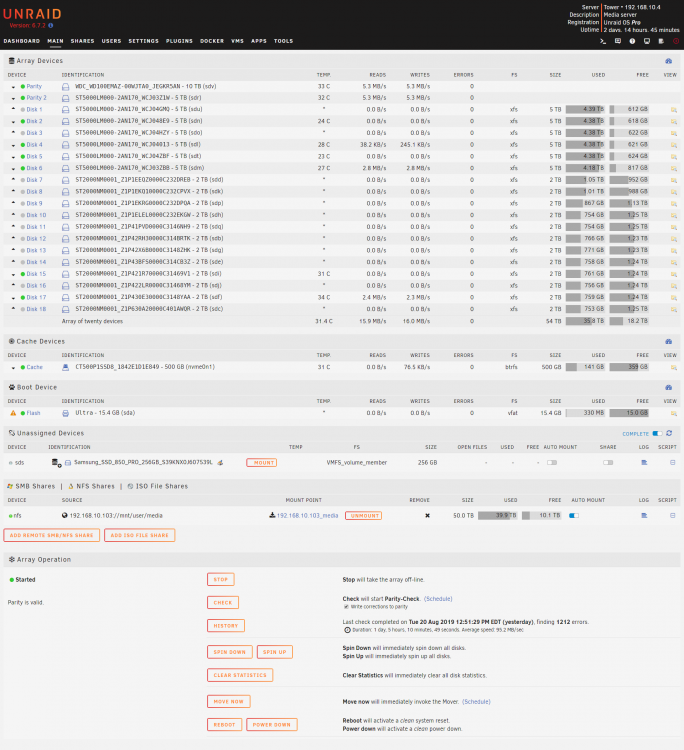Open script icon for nfs share
Screen dimensions: 684x750
pos(673,516)
